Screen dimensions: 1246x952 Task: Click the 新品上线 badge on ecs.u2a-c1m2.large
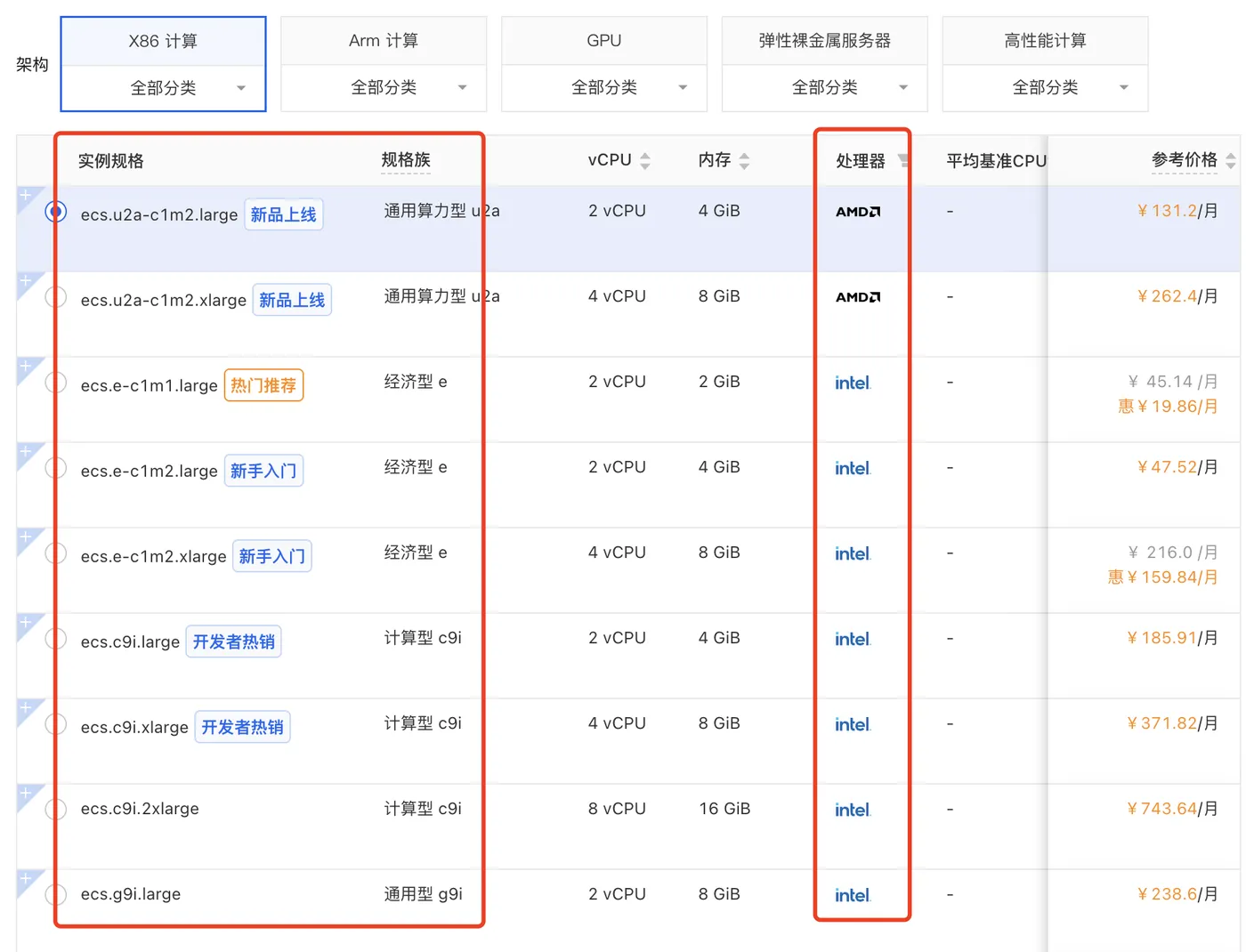pyautogui.click(x=283, y=214)
